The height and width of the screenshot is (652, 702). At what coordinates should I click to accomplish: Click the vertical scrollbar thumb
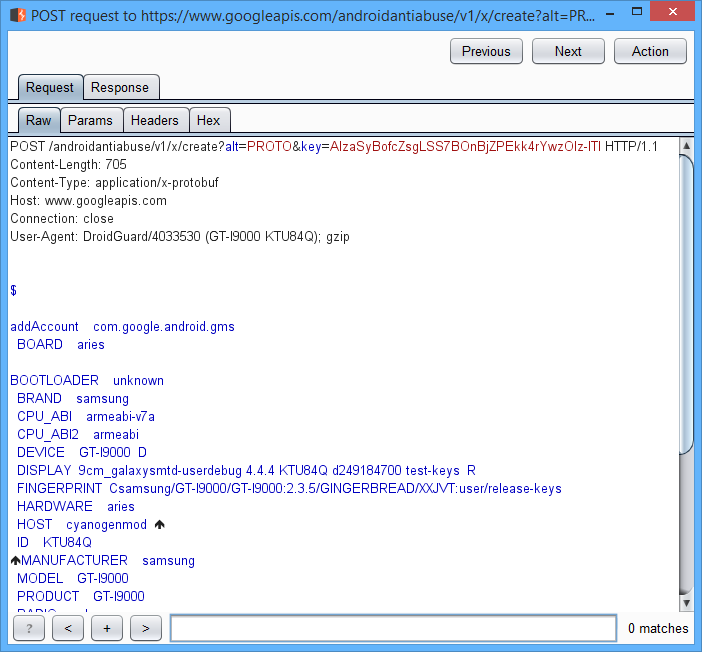pyautogui.click(x=686, y=305)
